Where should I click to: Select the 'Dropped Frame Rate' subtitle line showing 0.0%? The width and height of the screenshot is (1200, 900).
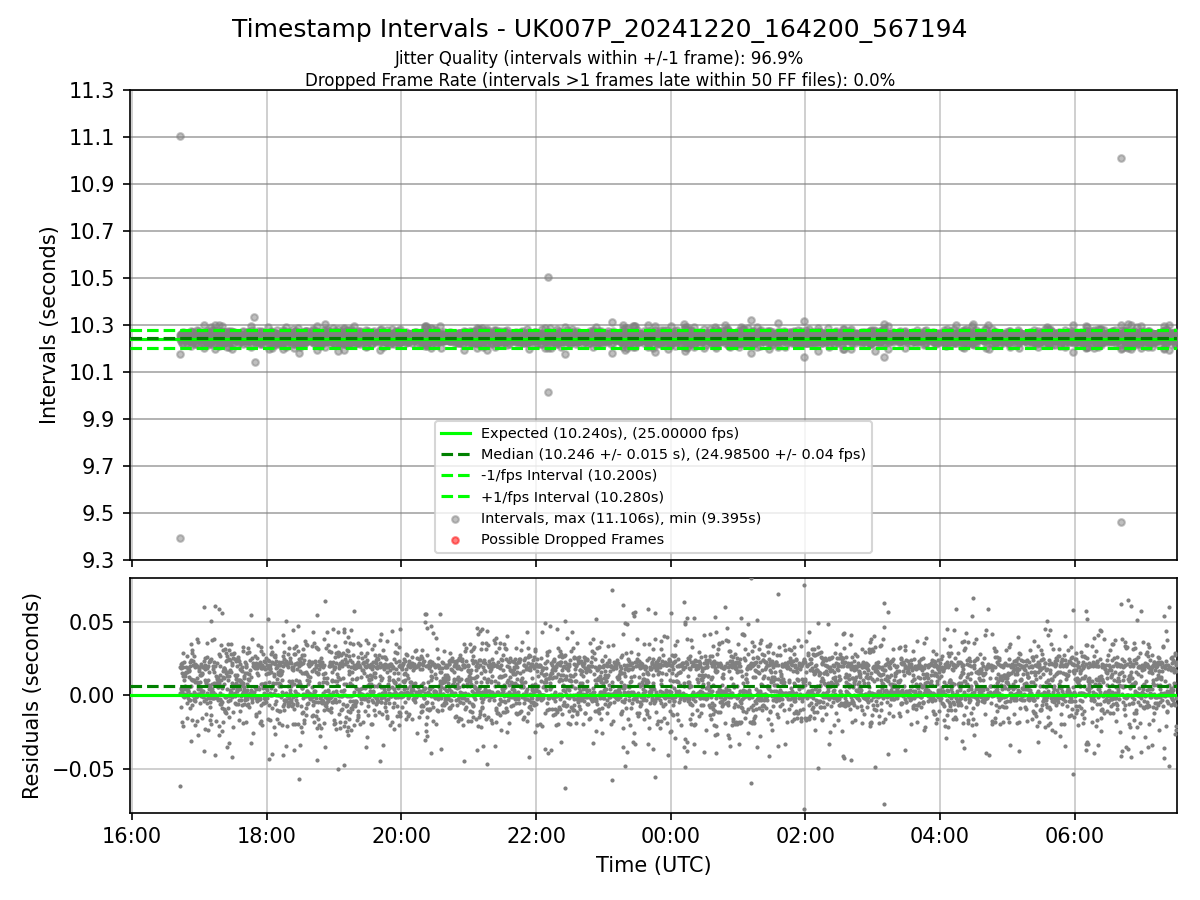coord(599,80)
